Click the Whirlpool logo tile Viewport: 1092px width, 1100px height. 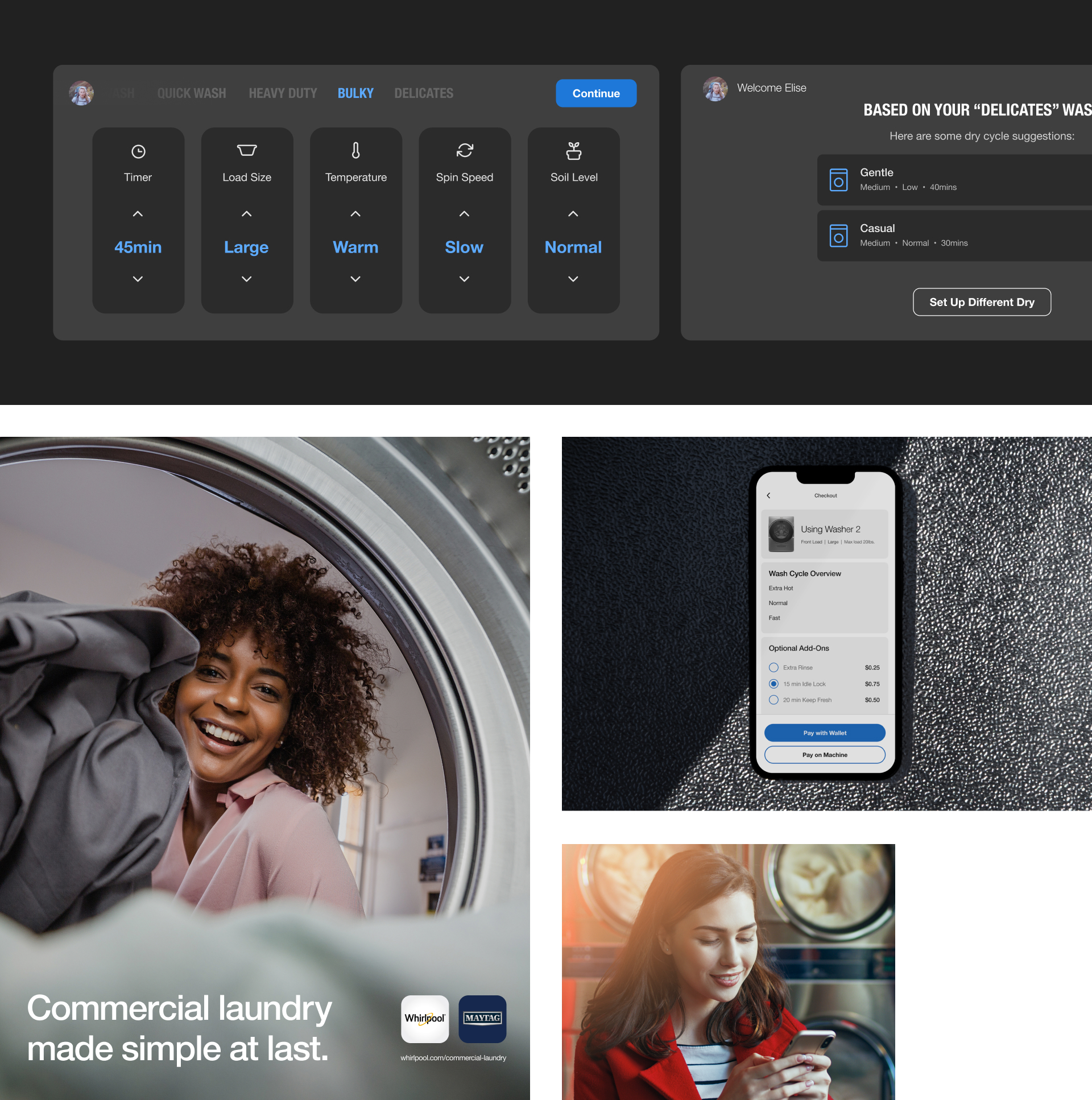[425, 1019]
